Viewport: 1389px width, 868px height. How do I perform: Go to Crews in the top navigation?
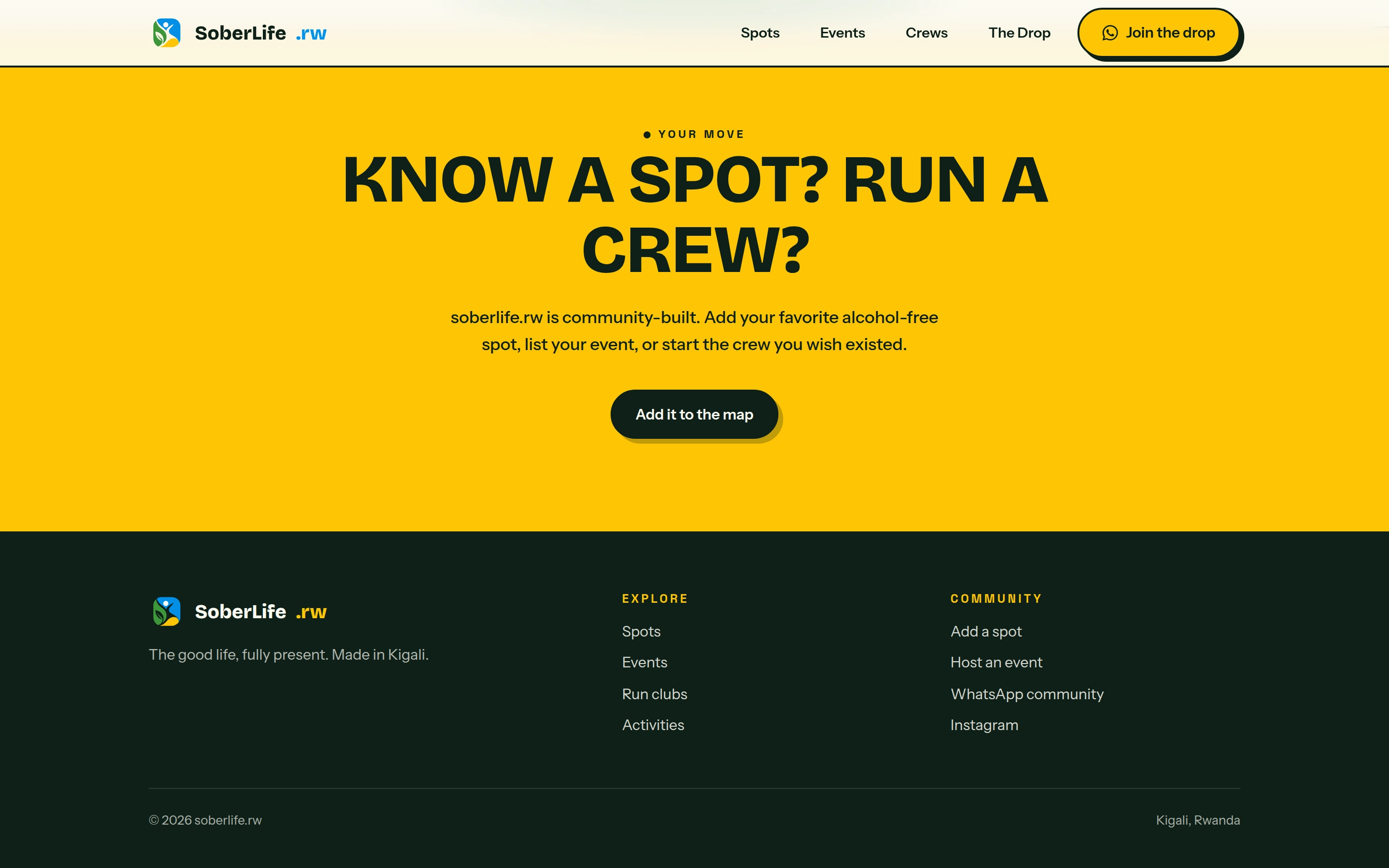[926, 33]
